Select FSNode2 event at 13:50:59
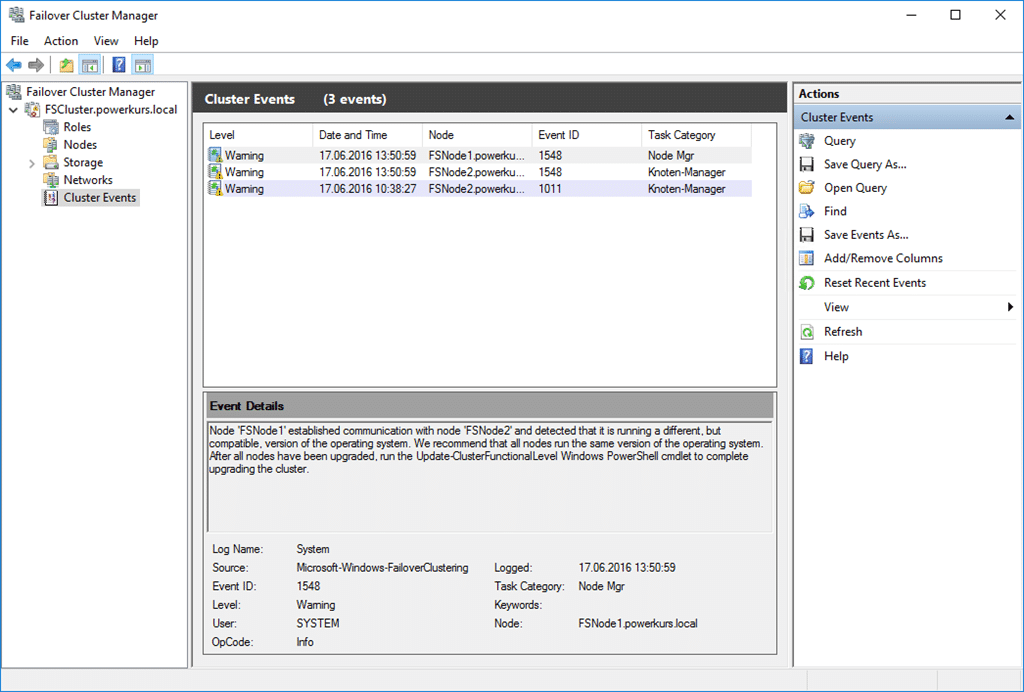The height and width of the screenshot is (692, 1024). point(478,172)
